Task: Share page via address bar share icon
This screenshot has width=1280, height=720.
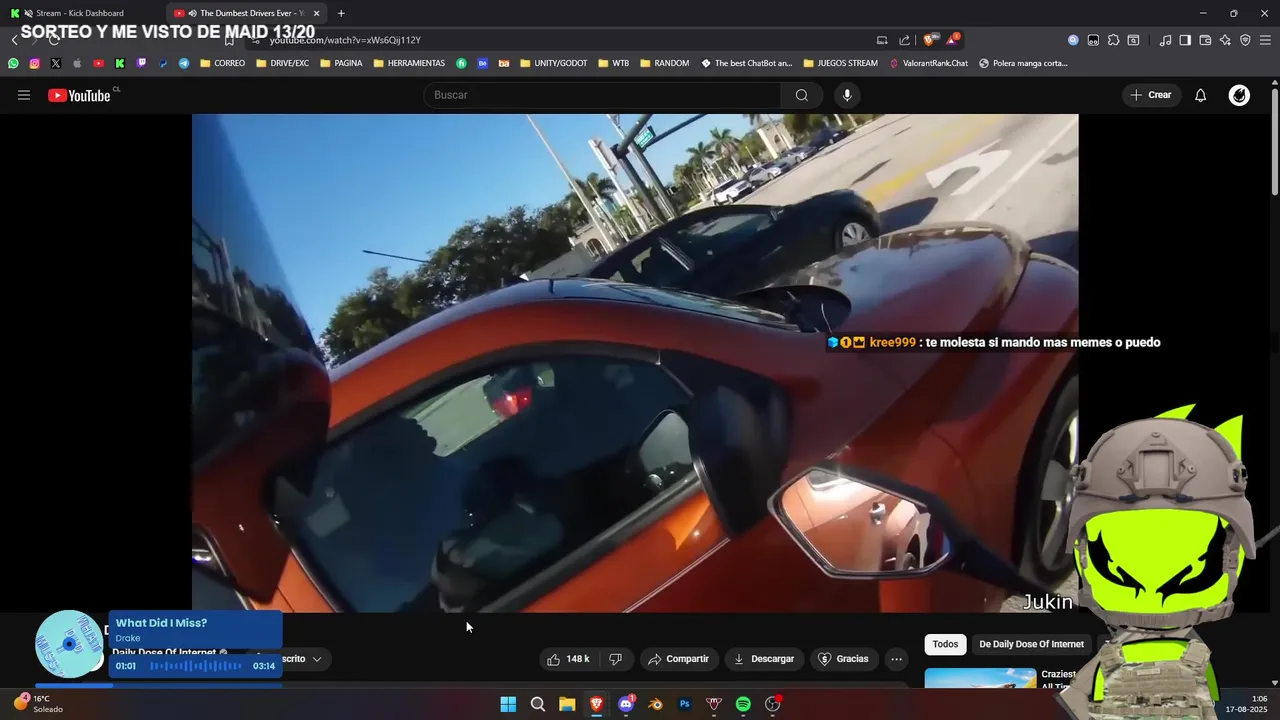Action: 905,40
